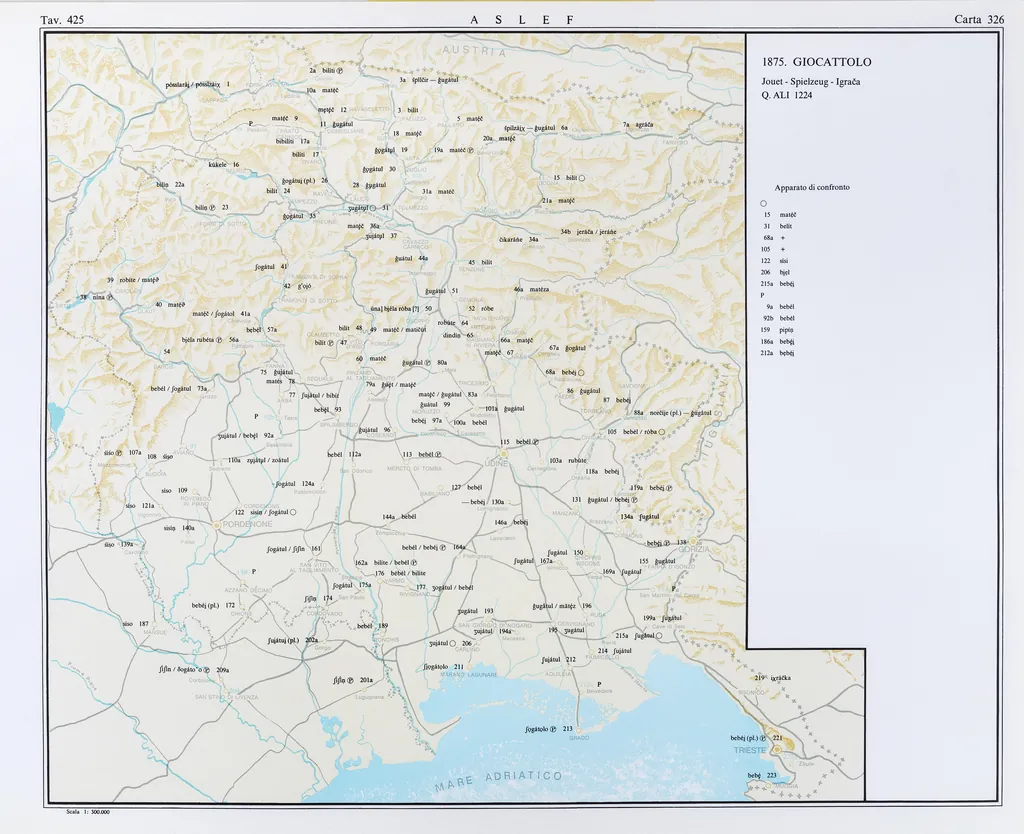Click the circled P next to point 115
This screenshot has width=1024, height=834.
pyautogui.click(x=536, y=441)
